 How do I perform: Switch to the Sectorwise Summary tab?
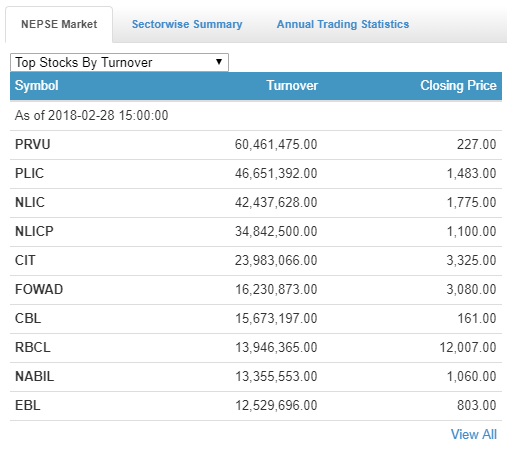(187, 24)
